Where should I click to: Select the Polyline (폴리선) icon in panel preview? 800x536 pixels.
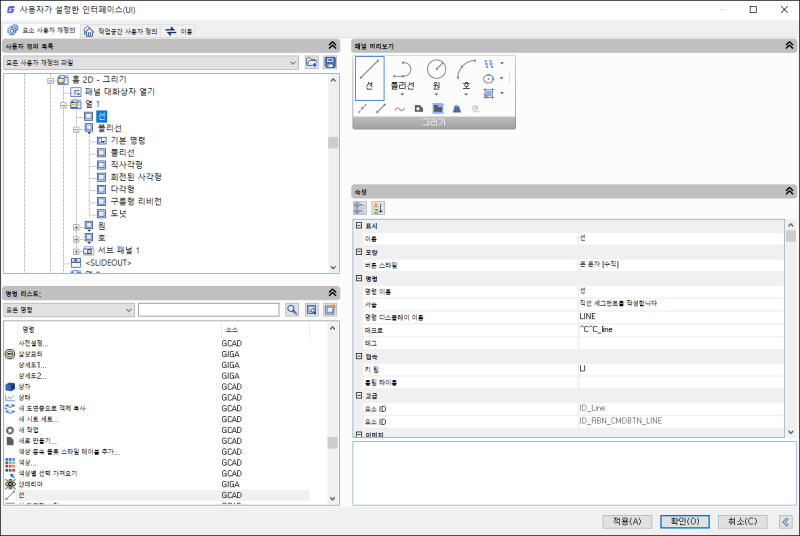(403, 70)
